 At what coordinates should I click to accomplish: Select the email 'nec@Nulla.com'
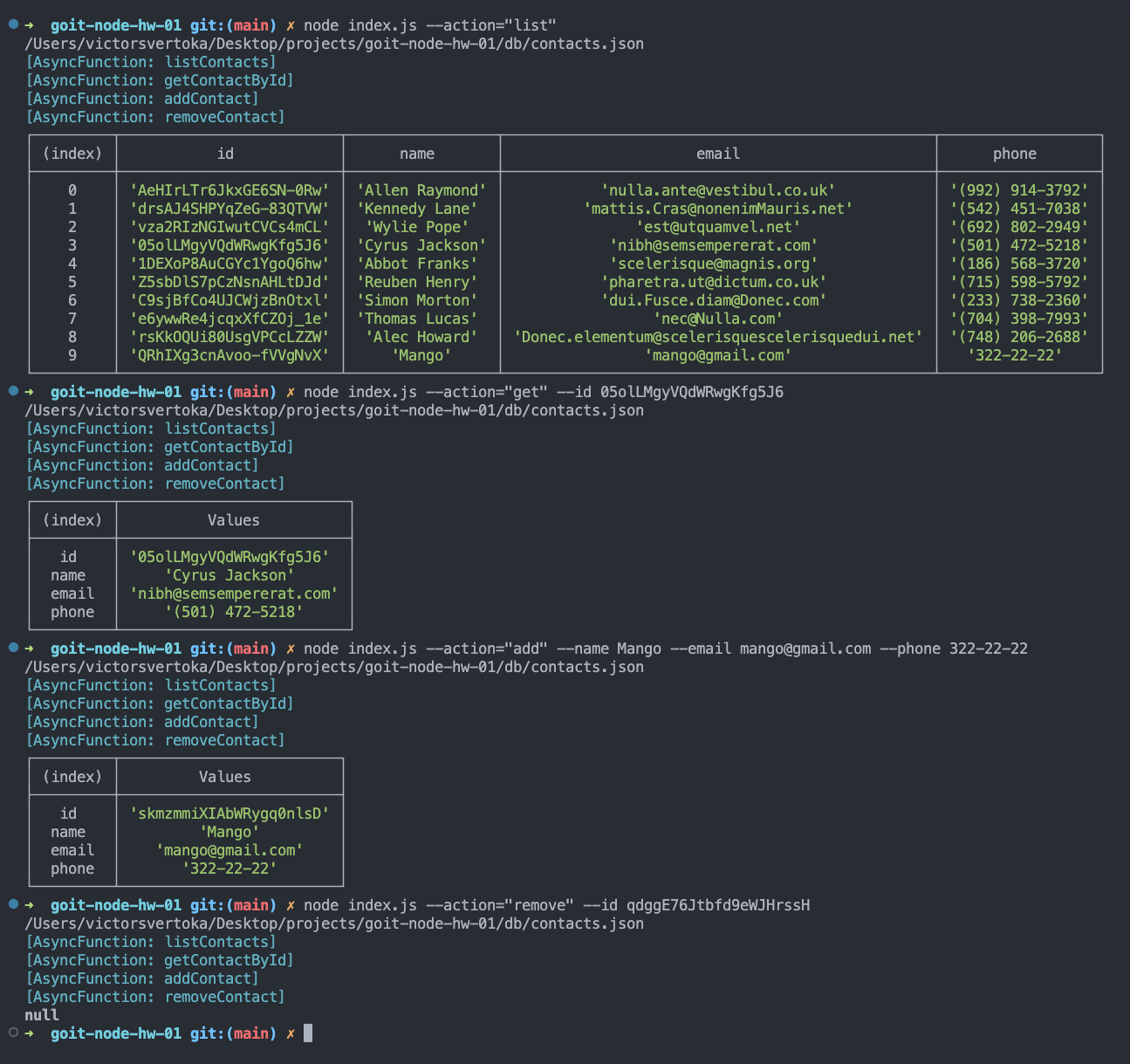tap(718, 319)
